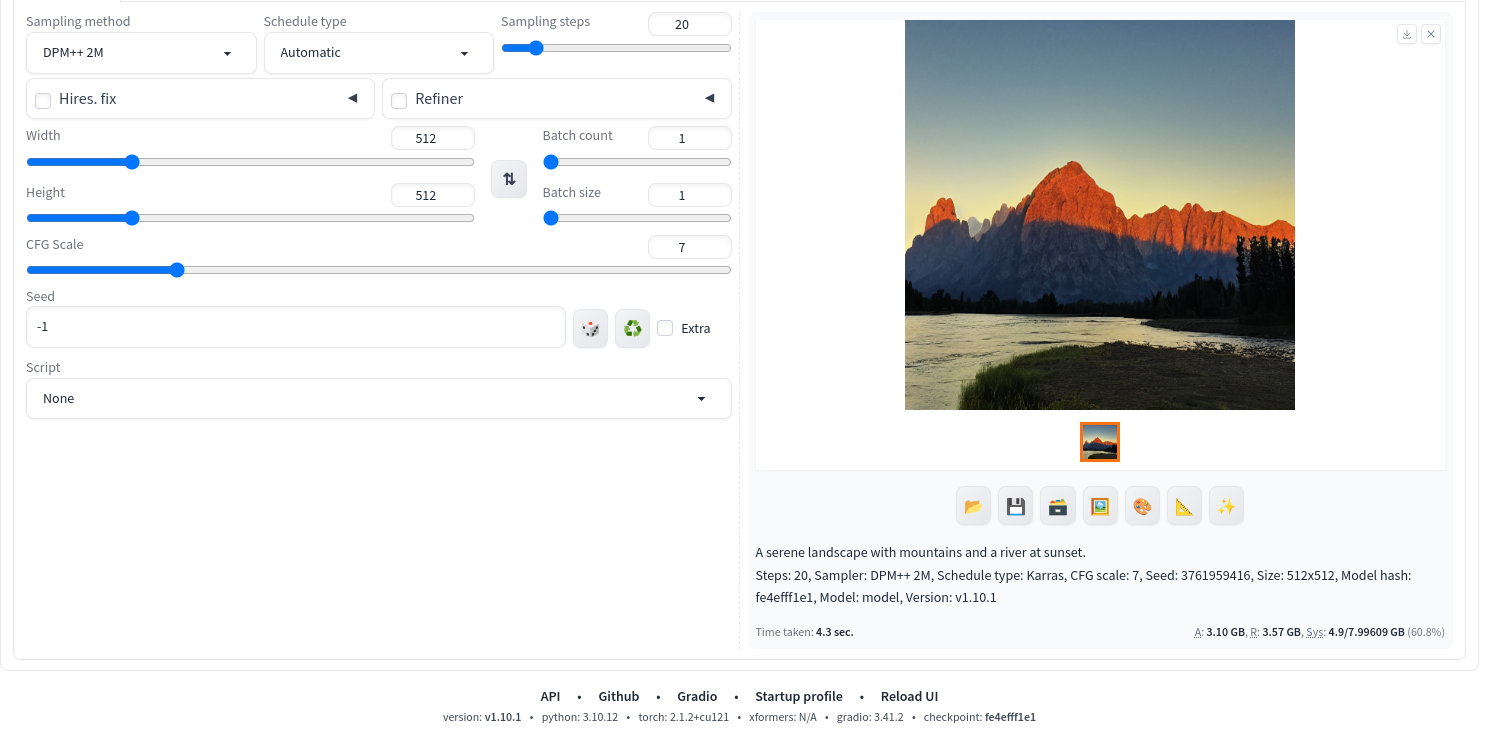Open the Sampling method dropdown

[x=141, y=53]
